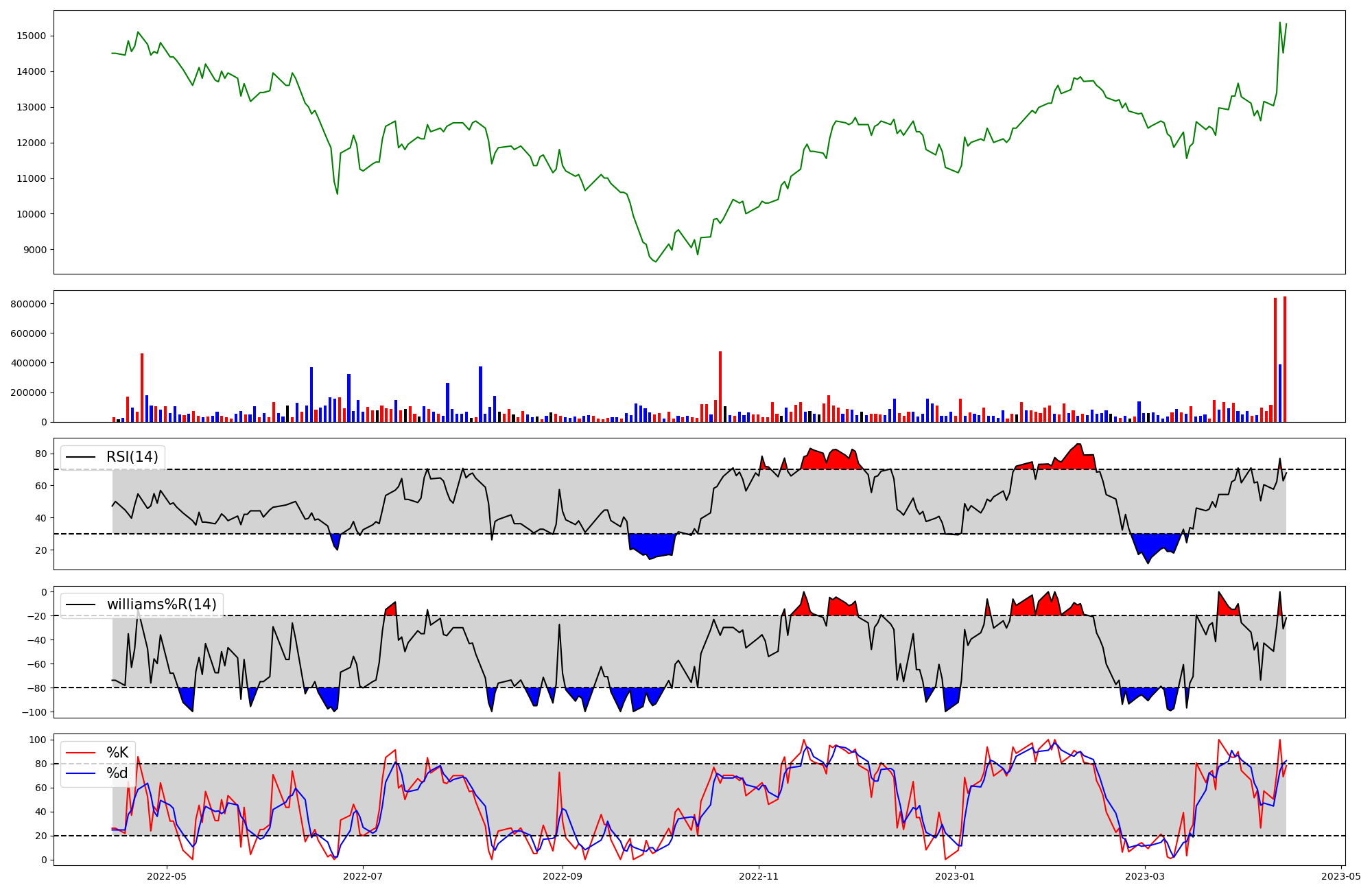Image resolution: width=1372 pixels, height=892 pixels.
Task: Click the 2023-05 x-axis date label
Action: [1340, 876]
